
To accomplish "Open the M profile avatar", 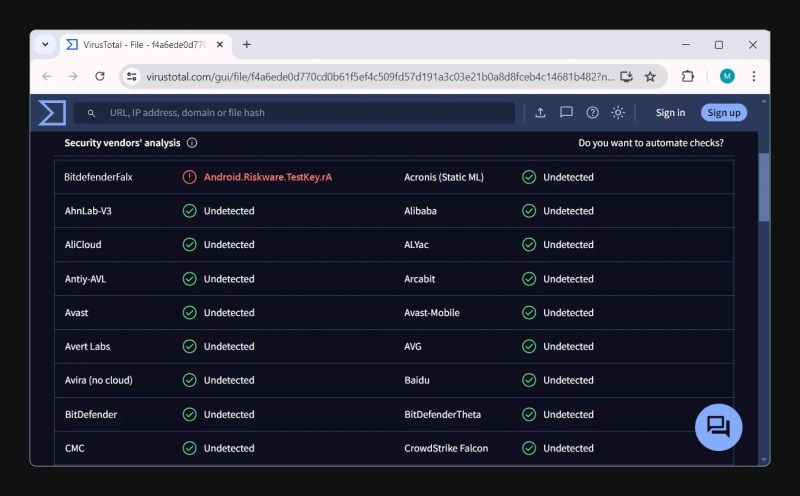I will click(727, 77).
